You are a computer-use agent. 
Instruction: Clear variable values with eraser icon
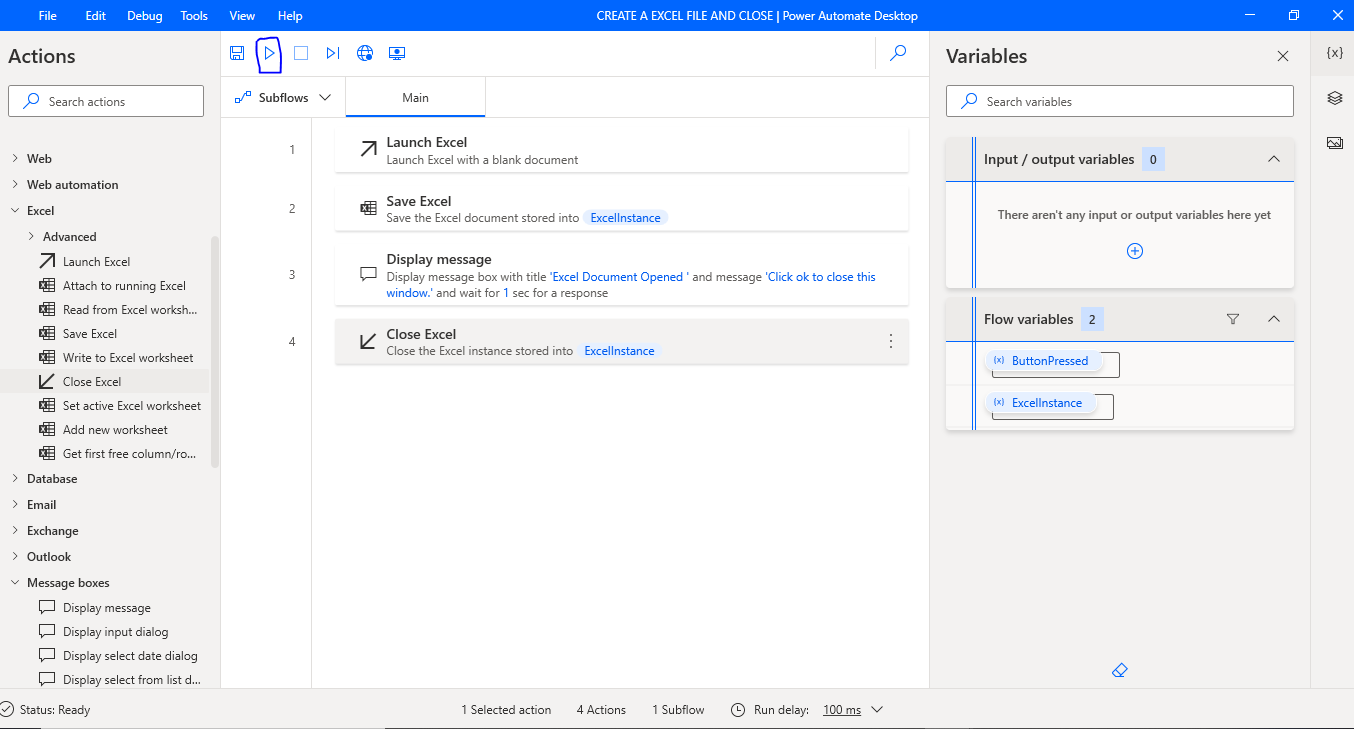click(1120, 670)
